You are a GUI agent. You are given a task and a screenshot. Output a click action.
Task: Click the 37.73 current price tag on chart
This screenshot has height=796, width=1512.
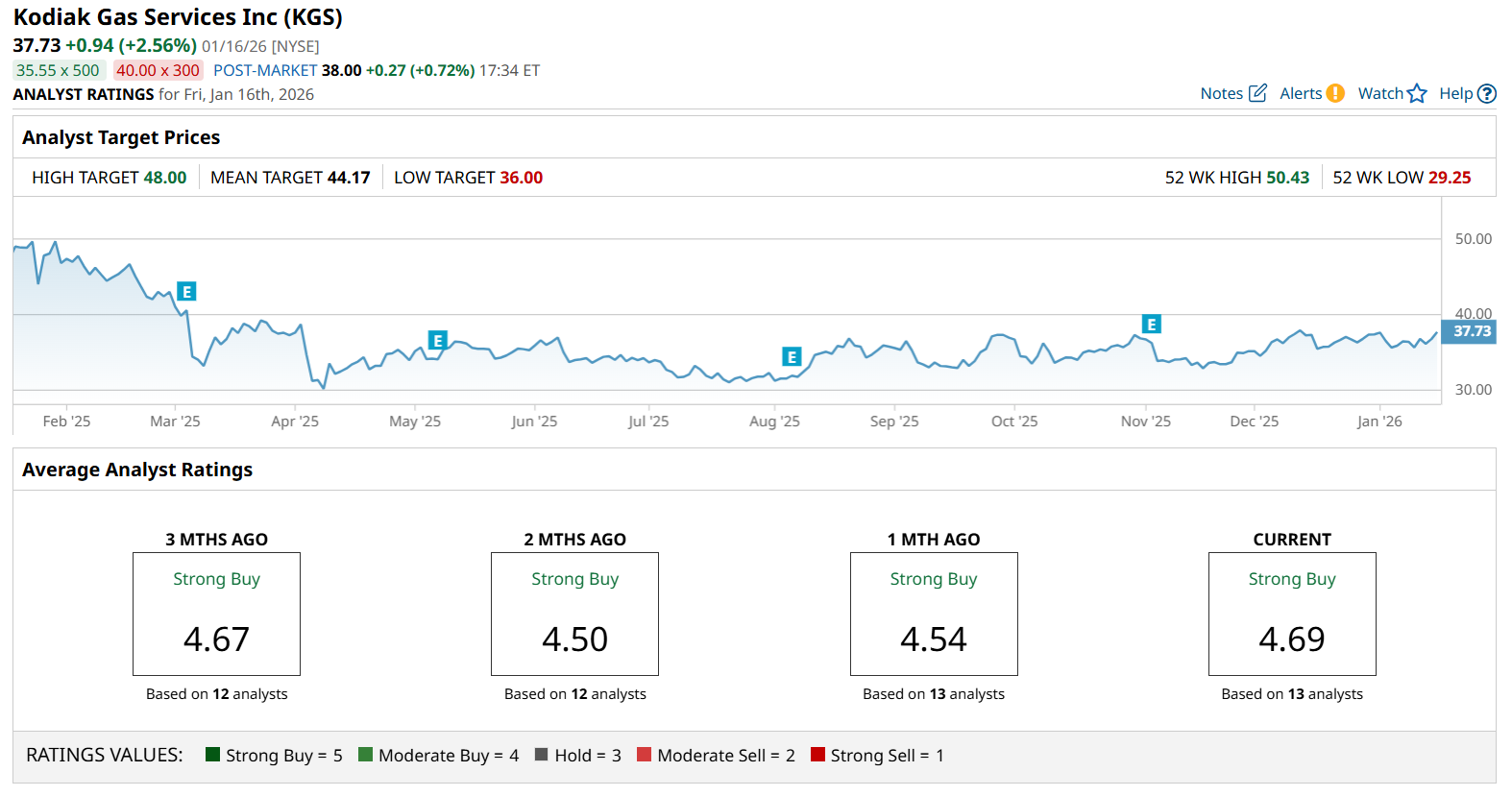tap(1471, 331)
